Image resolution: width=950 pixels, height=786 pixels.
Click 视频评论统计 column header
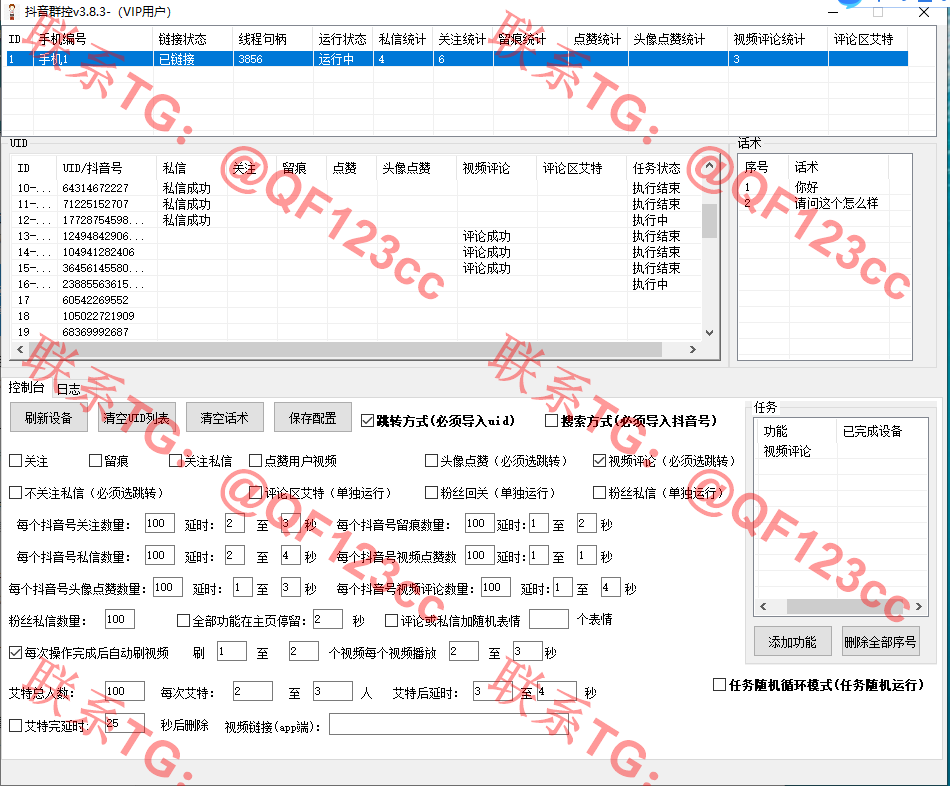point(778,39)
